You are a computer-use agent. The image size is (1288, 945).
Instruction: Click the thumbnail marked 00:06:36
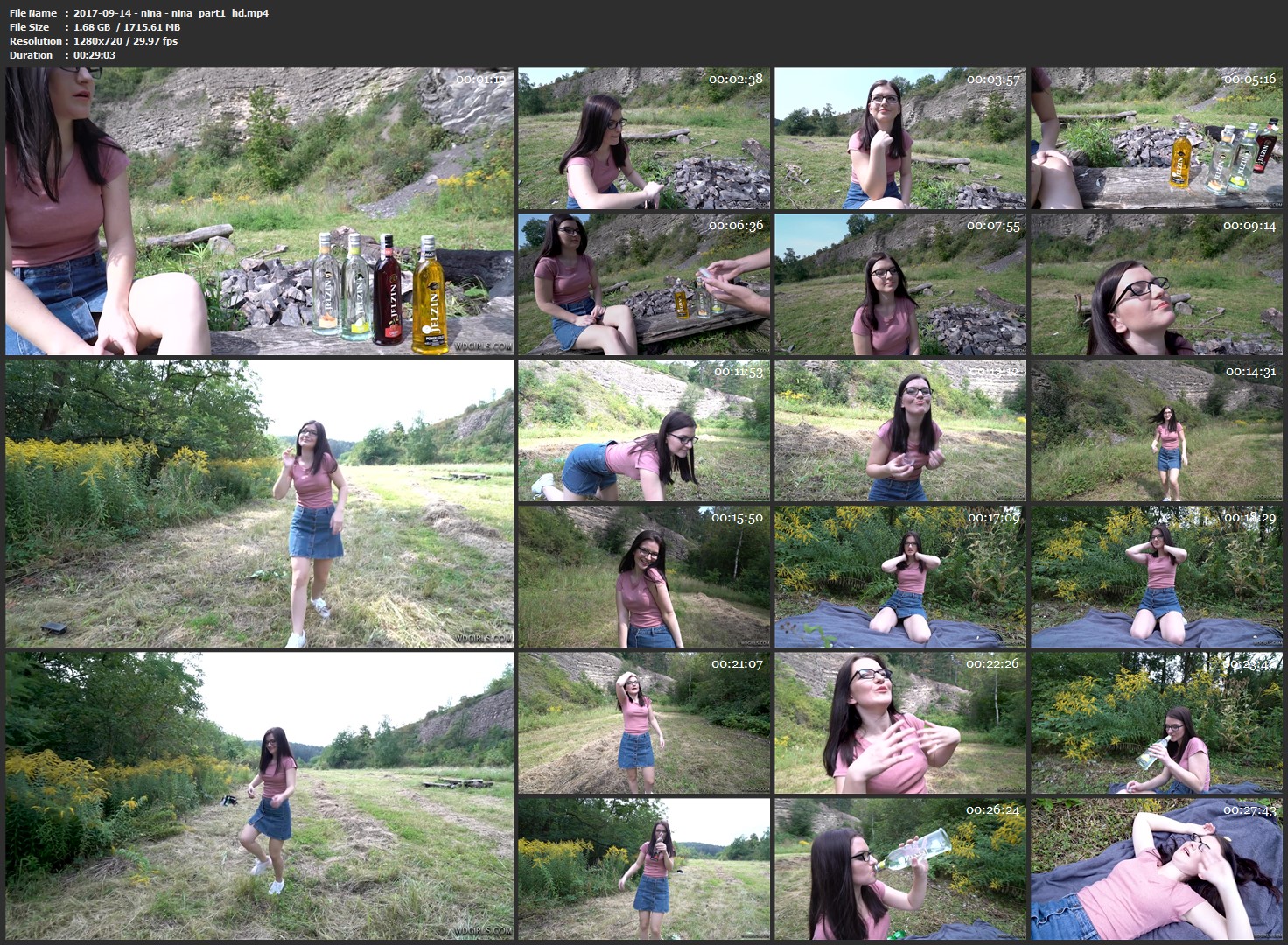[x=644, y=284]
